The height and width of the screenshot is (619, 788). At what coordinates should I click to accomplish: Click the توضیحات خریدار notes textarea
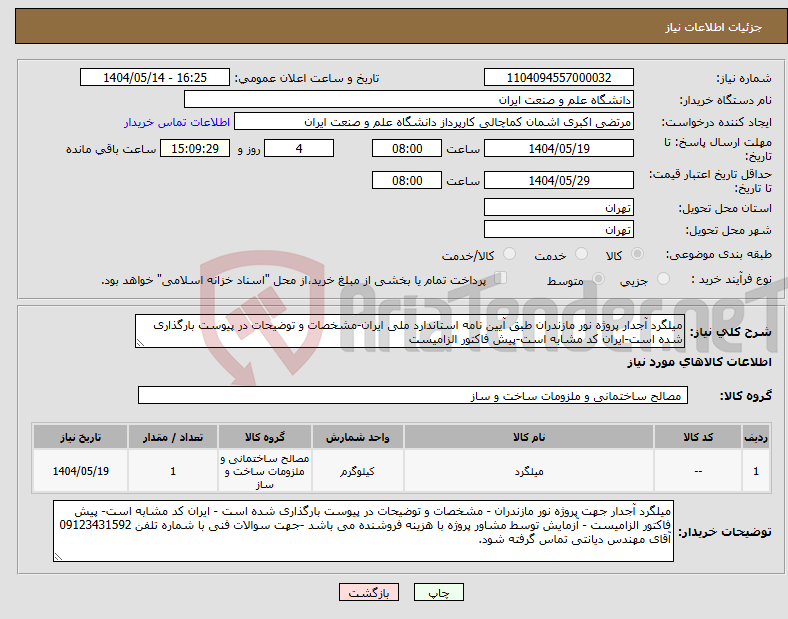(363, 531)
